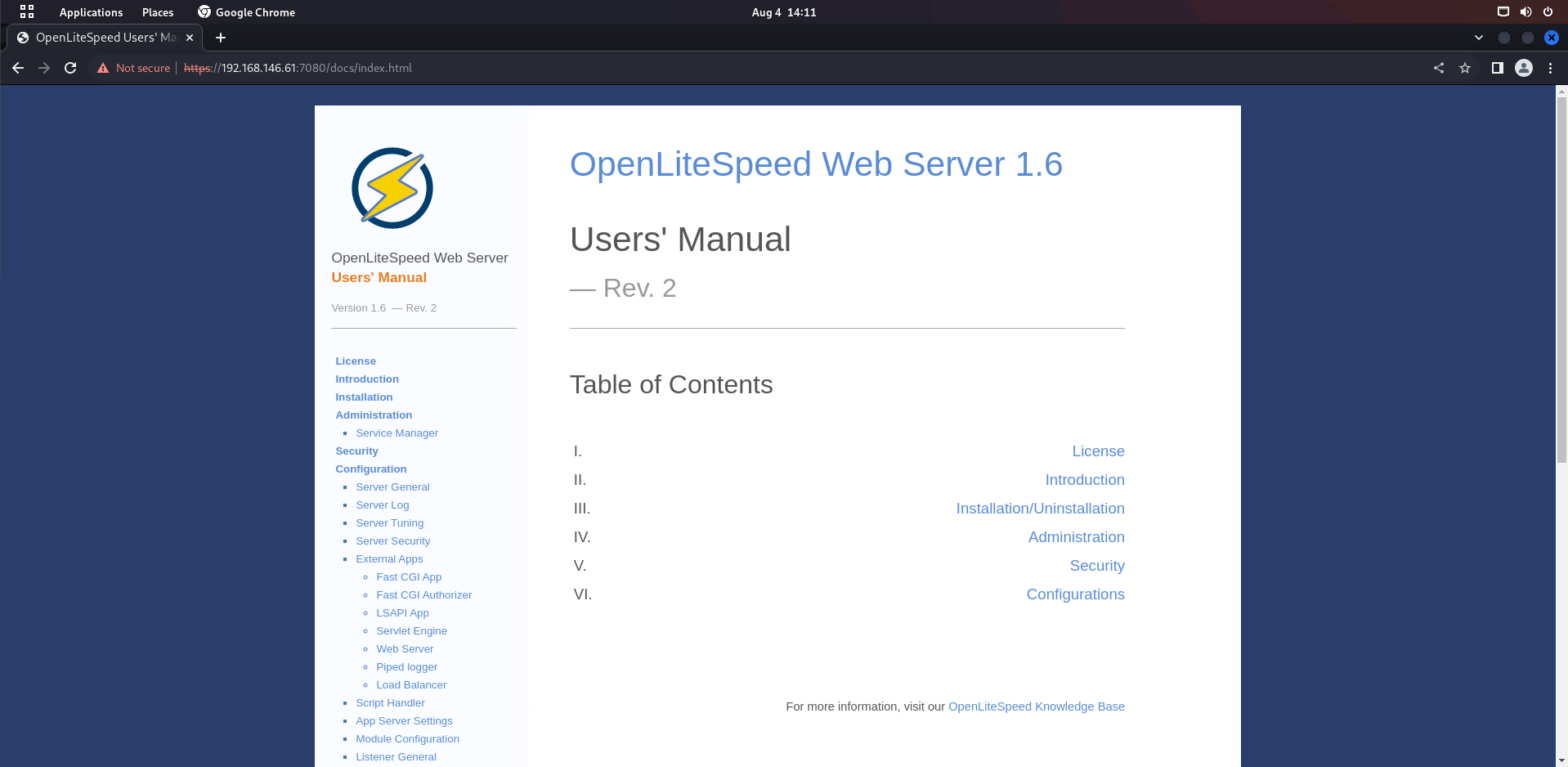Open the Google Chrome app menu

(246, 12)
